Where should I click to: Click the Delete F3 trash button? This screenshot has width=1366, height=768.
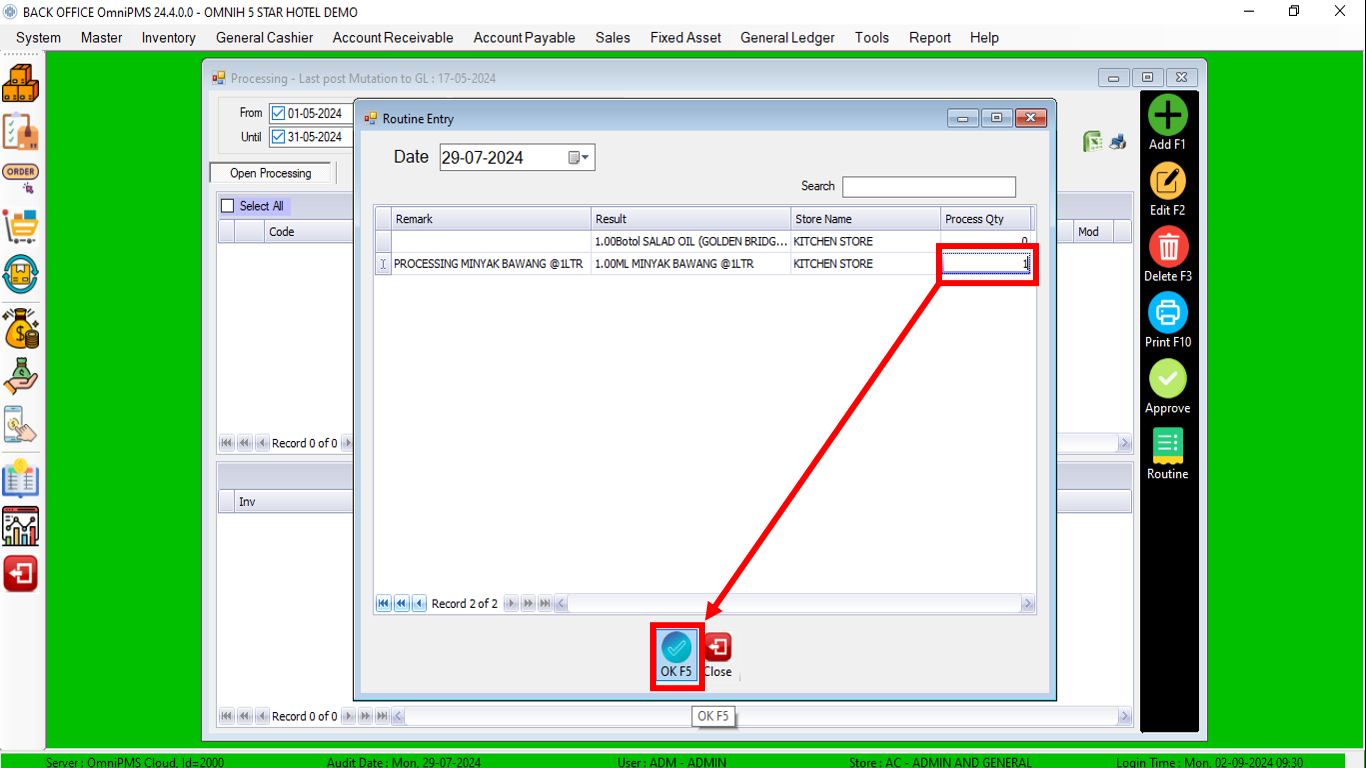1167,255
